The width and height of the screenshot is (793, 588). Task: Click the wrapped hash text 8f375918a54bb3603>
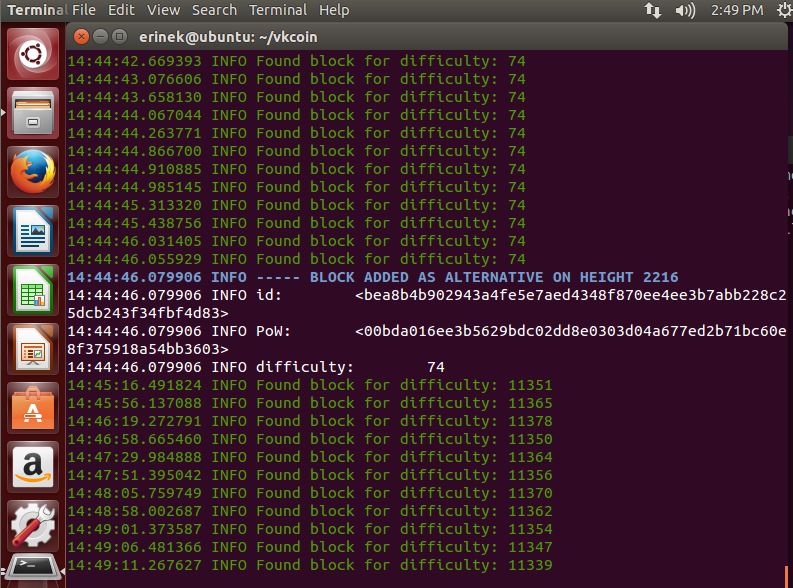click(148, 349)
